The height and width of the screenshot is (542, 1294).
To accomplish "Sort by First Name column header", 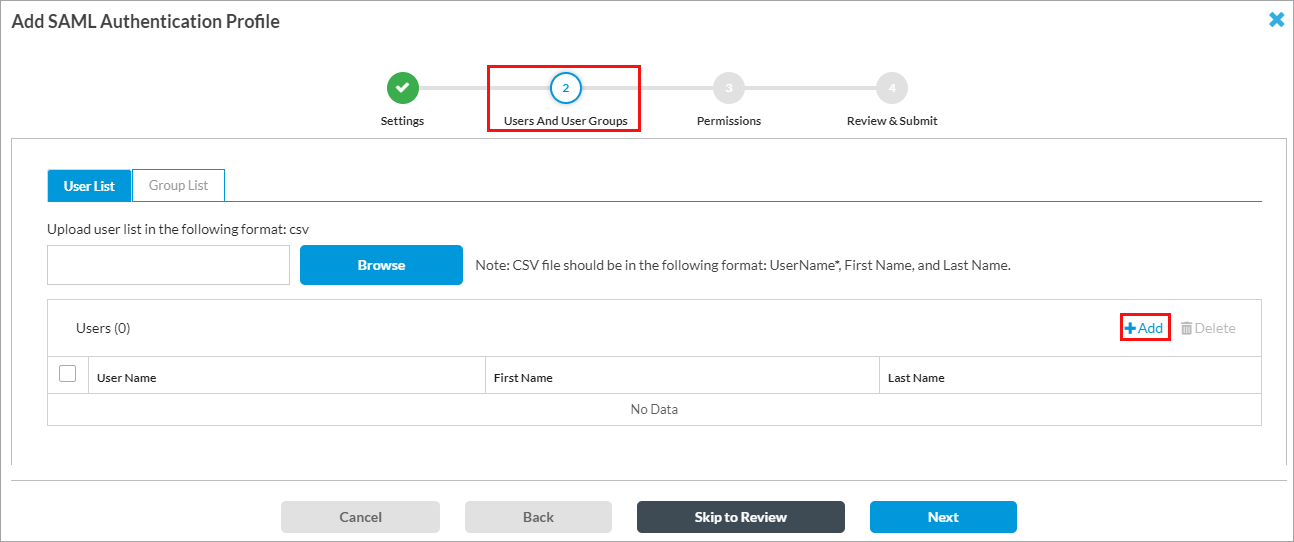I will (x=523, y=378).
